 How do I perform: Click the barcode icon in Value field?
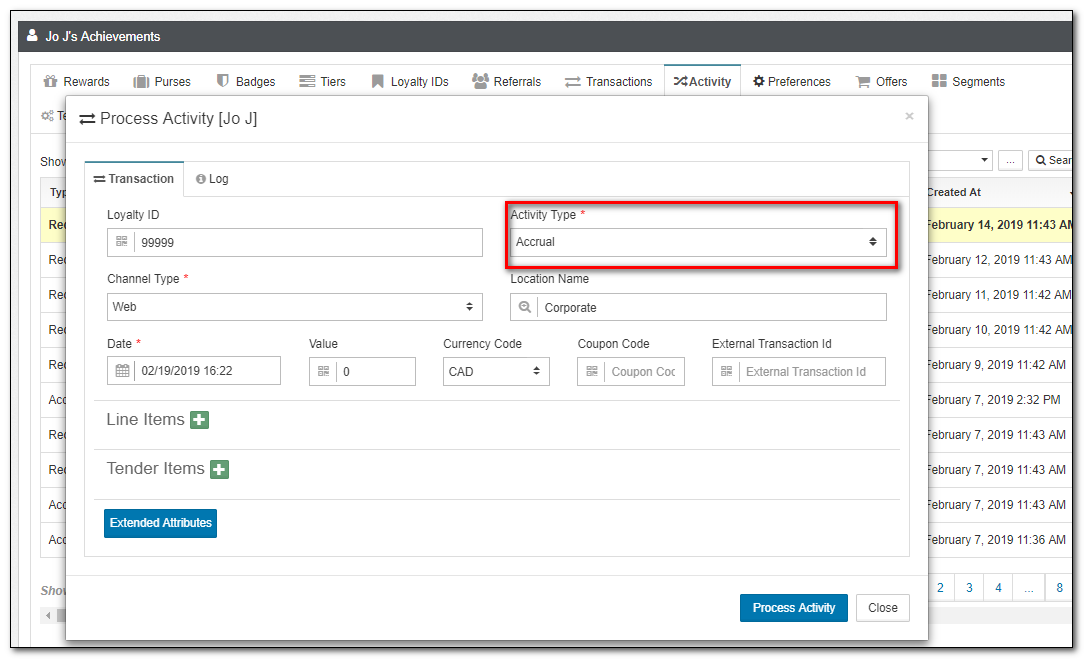pyautogui.click(x=323, y=371)
